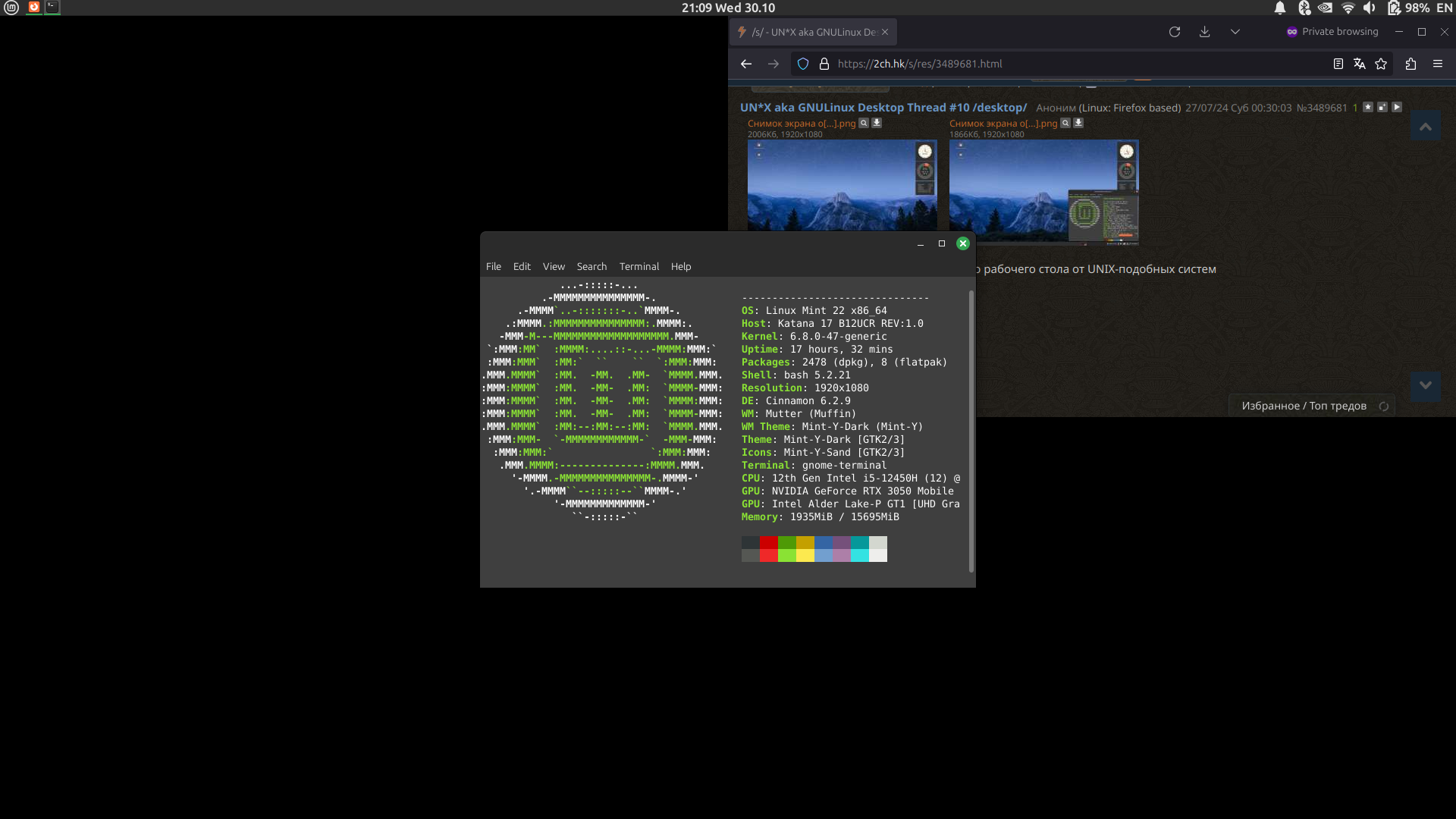Click the tracking protection shield icon
Image resolution: width=1456 pixels, height=819 pixels.
click(803, 64)
